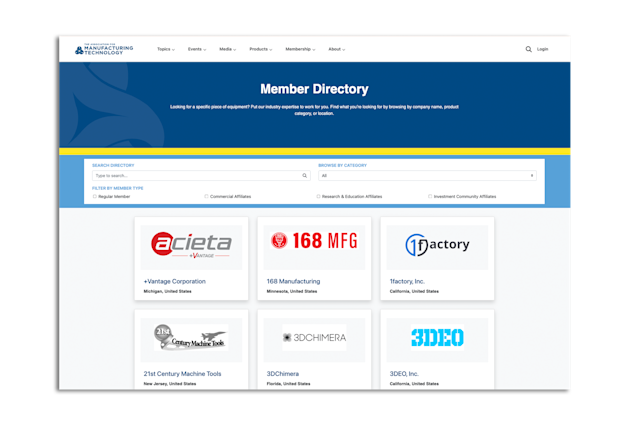Screen dimensions: 630x425
Task: Check Research & Education Affiliates filter
Action: [x=319, y=196]
